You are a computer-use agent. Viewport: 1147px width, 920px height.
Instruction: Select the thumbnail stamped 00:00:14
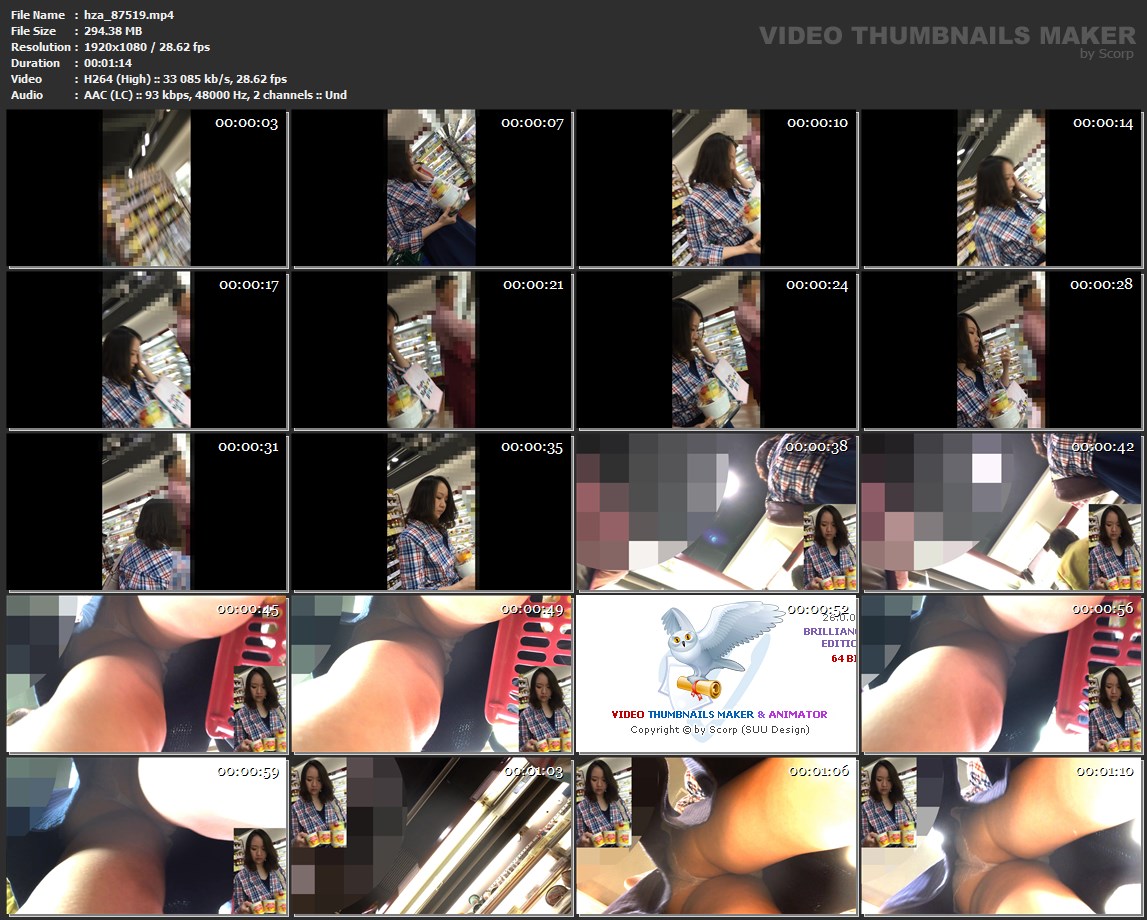(x=1001, y=188)
